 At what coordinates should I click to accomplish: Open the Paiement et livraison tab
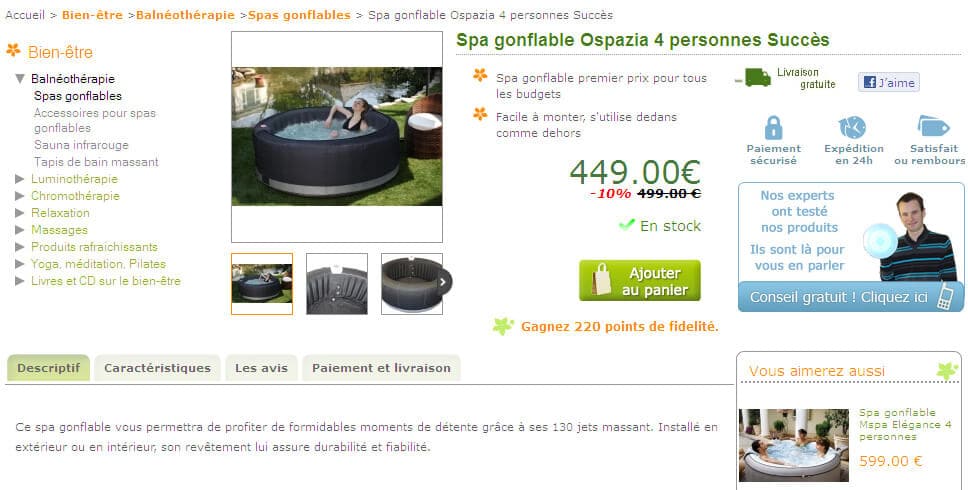(x=381, y=368)
